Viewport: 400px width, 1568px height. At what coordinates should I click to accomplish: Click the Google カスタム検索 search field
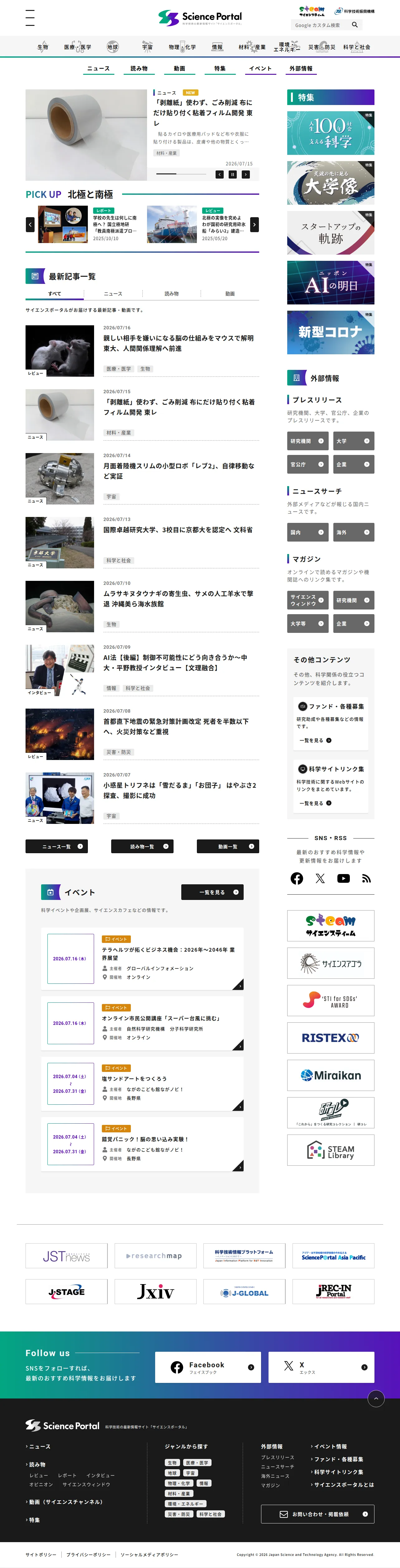pos(321,25)
